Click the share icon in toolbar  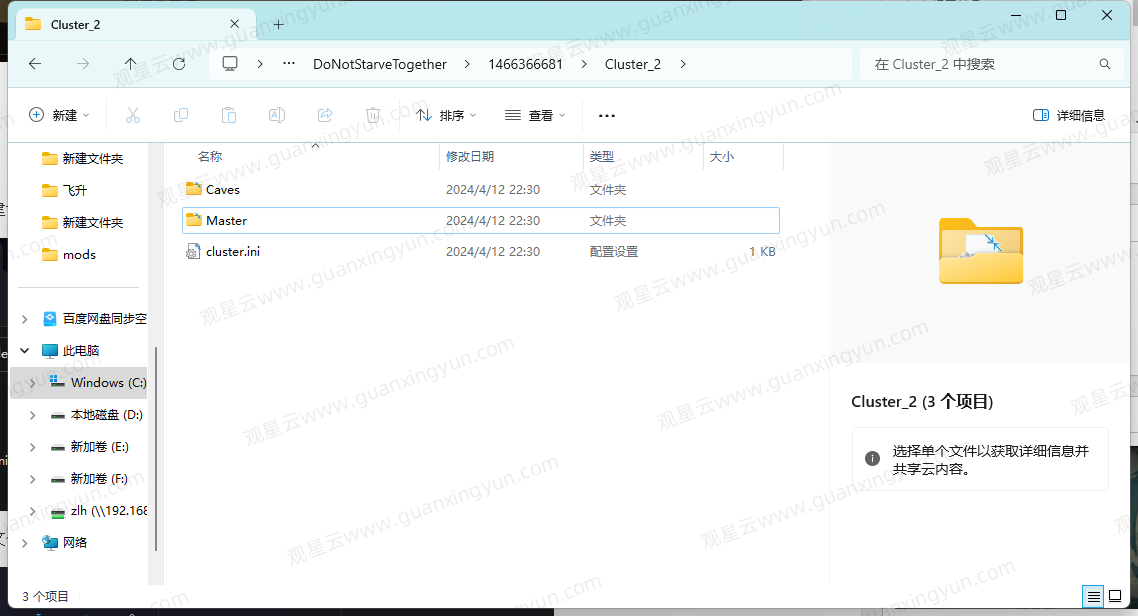[x=325, y=115]
